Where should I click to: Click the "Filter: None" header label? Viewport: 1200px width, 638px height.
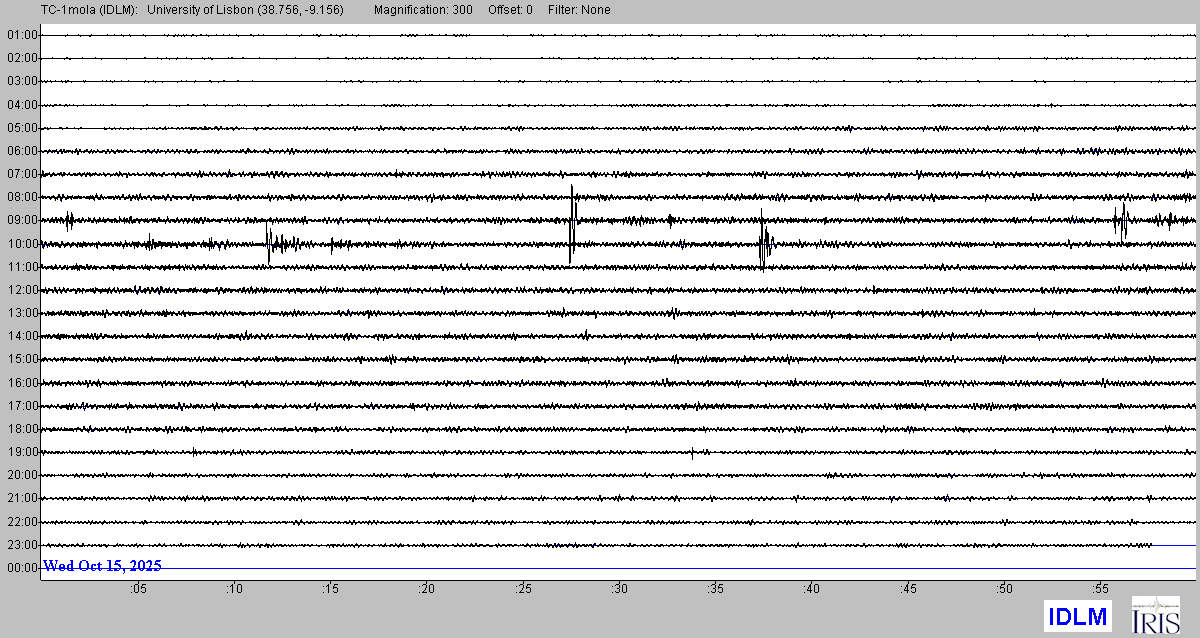click(579, 10)
